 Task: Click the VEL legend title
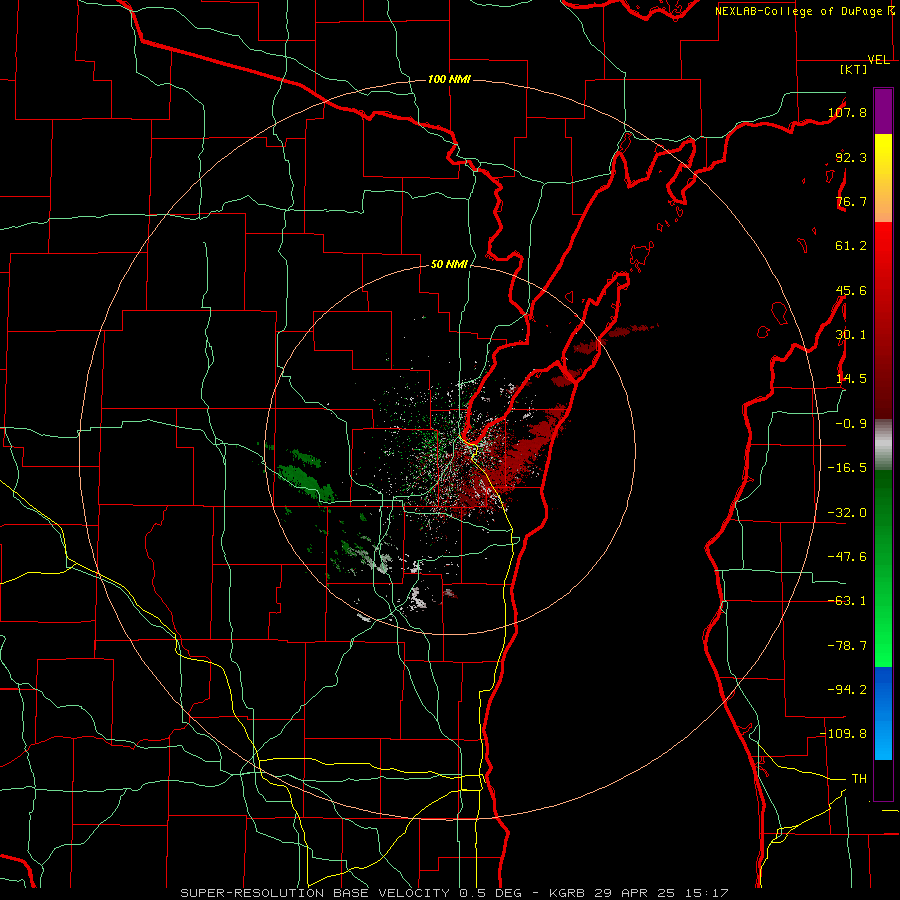[879, 60]
